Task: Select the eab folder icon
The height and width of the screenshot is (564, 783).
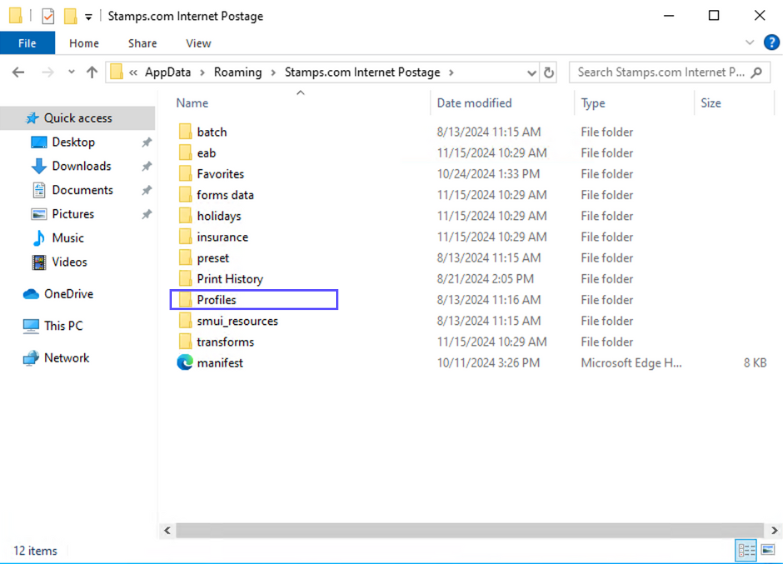Action: click(x=185, y=153)
